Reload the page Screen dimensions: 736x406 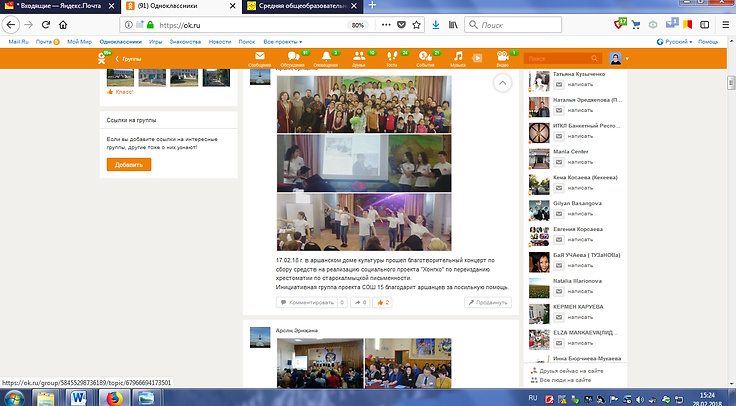46,25
